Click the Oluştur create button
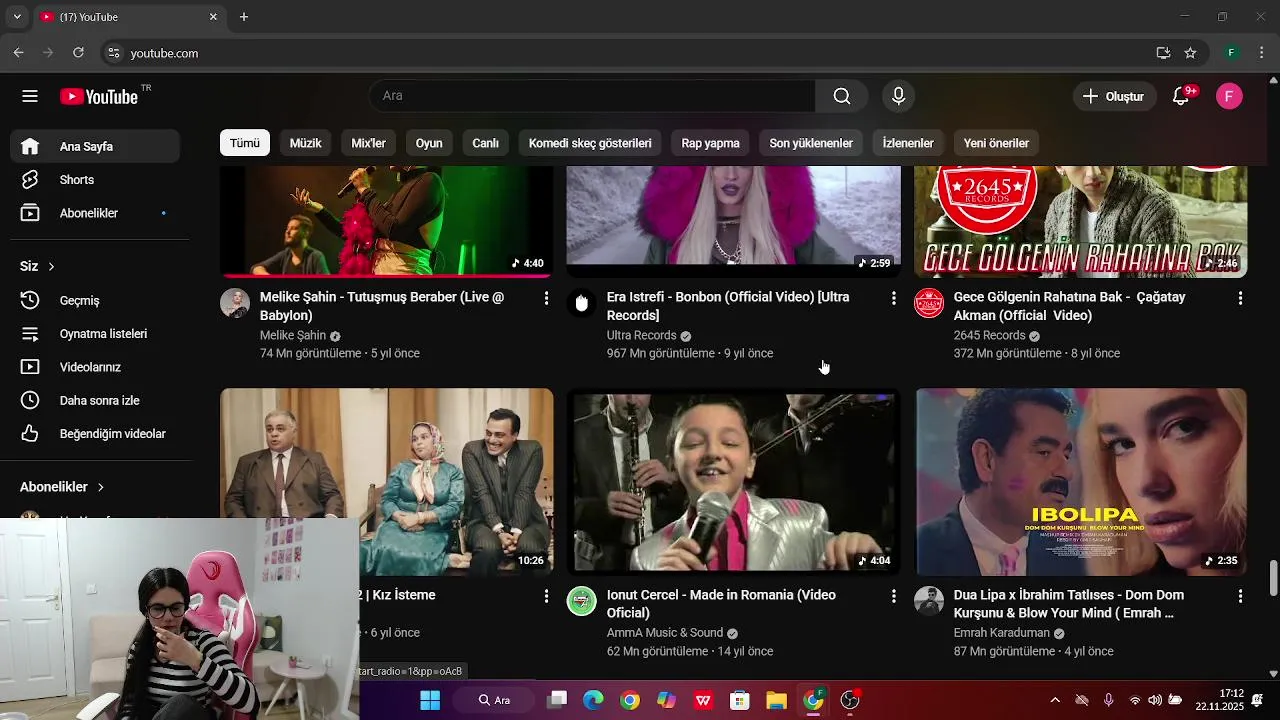The height and width of the screenshot is (720, 1280). tap(1113, 96)
